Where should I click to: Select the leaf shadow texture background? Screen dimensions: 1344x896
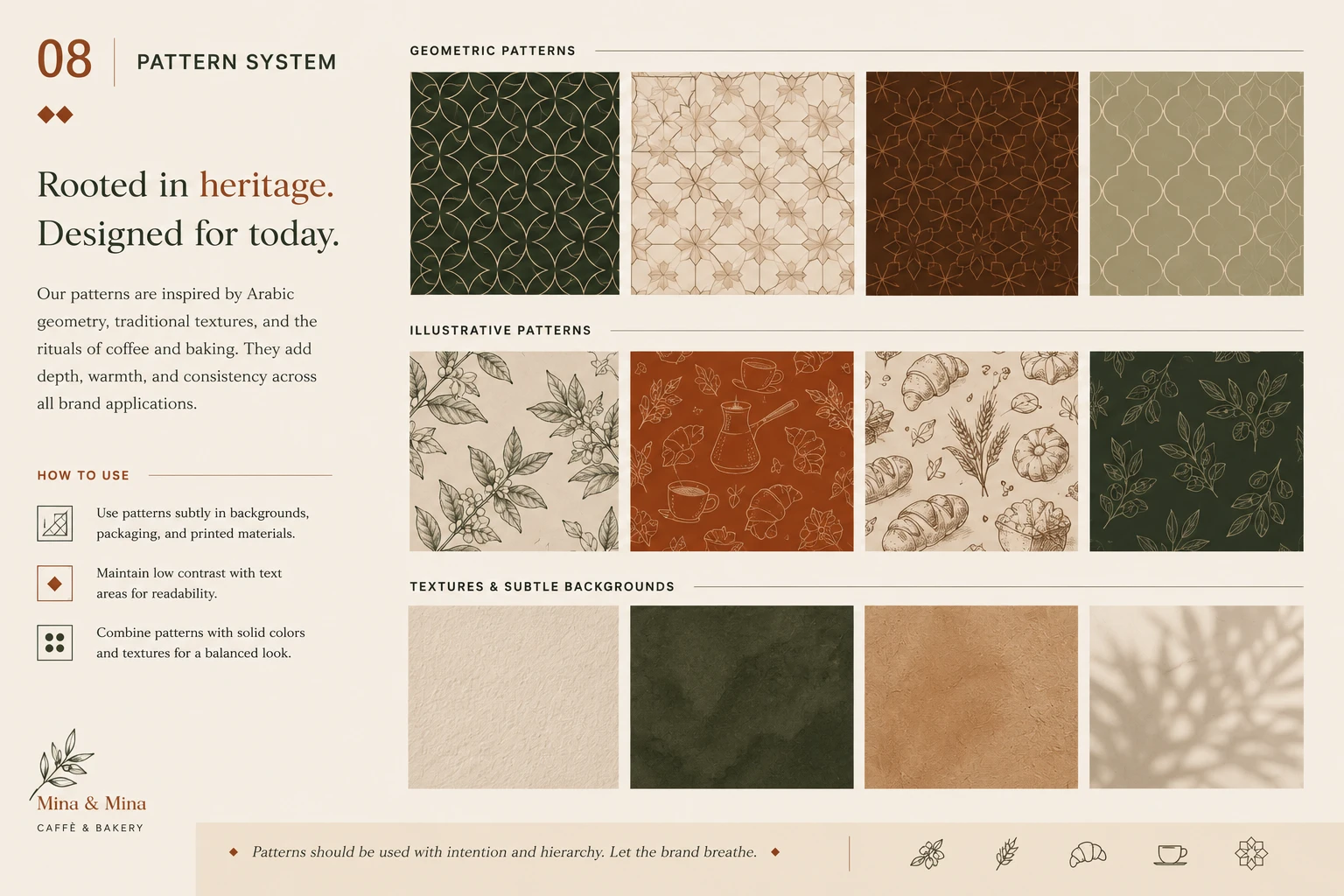click(x=1196, y=697)
